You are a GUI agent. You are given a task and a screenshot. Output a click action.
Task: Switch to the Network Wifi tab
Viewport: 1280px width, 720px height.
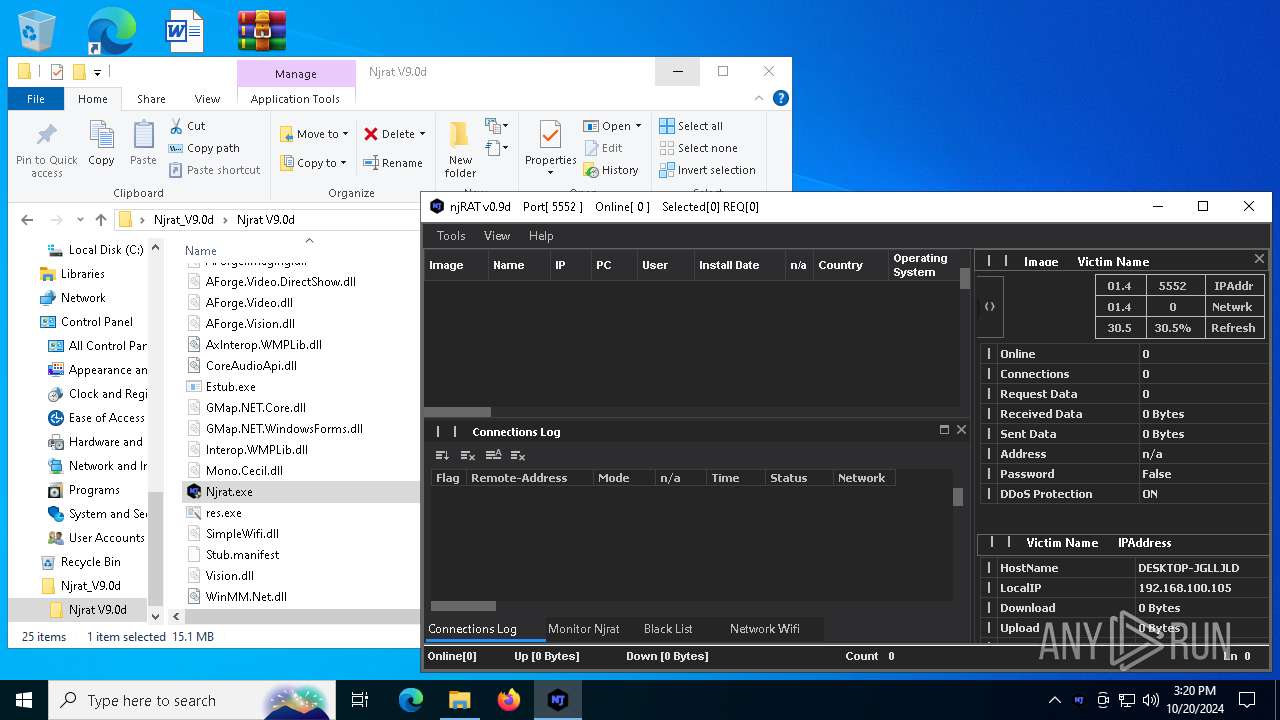[x=765, y=629]
